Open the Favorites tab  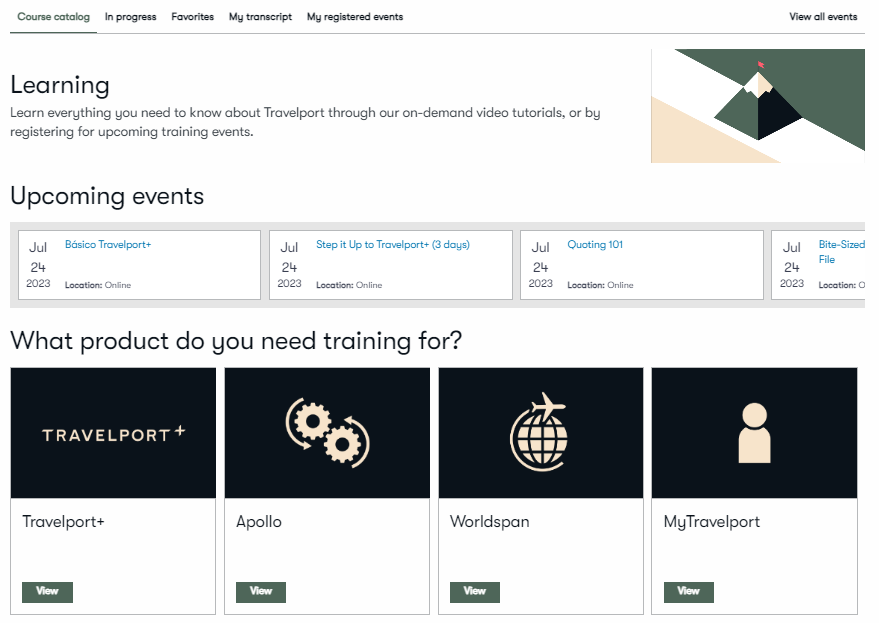pyautogui.click(x=192, y=17)
